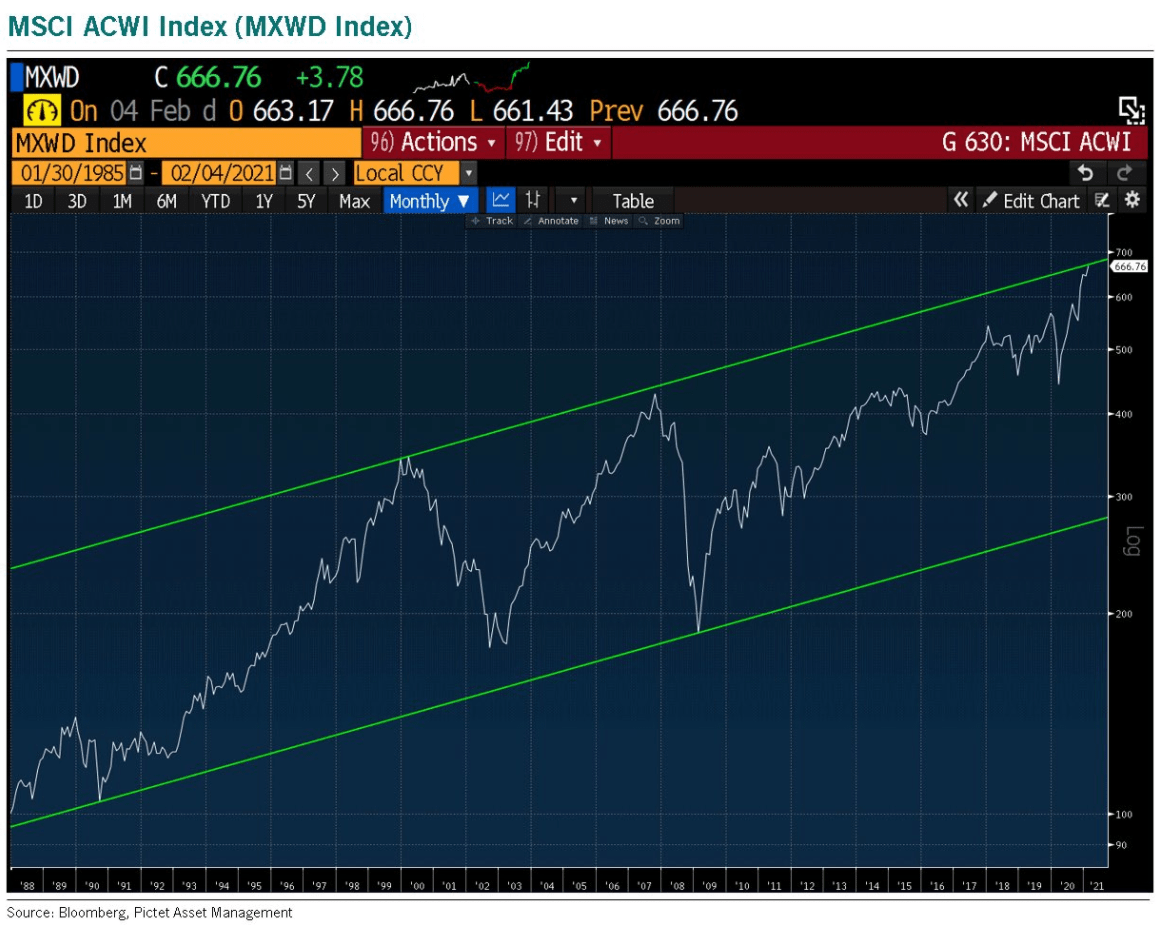Enable Track crosshair mode
Viewport: 1160px width, 925px height.
493,221
